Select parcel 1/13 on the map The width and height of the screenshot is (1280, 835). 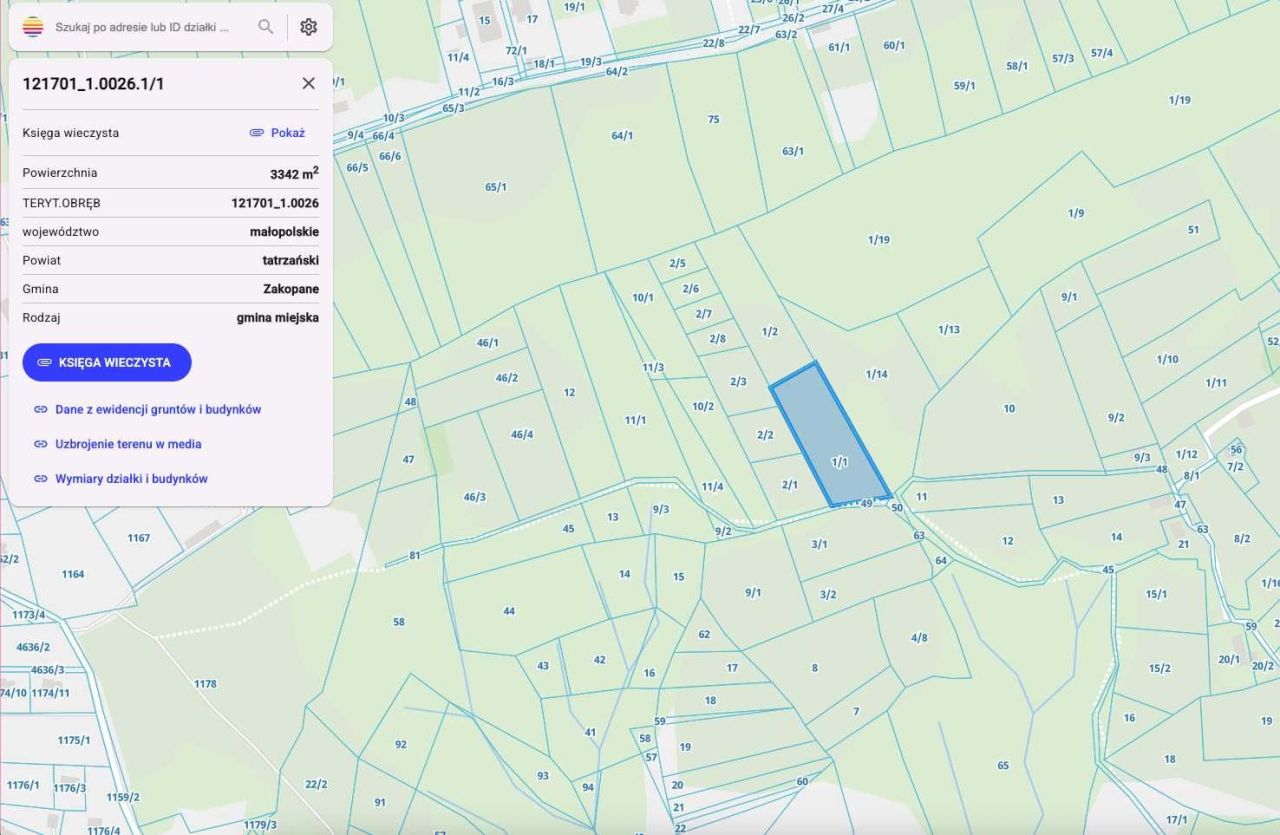[949, 329]
